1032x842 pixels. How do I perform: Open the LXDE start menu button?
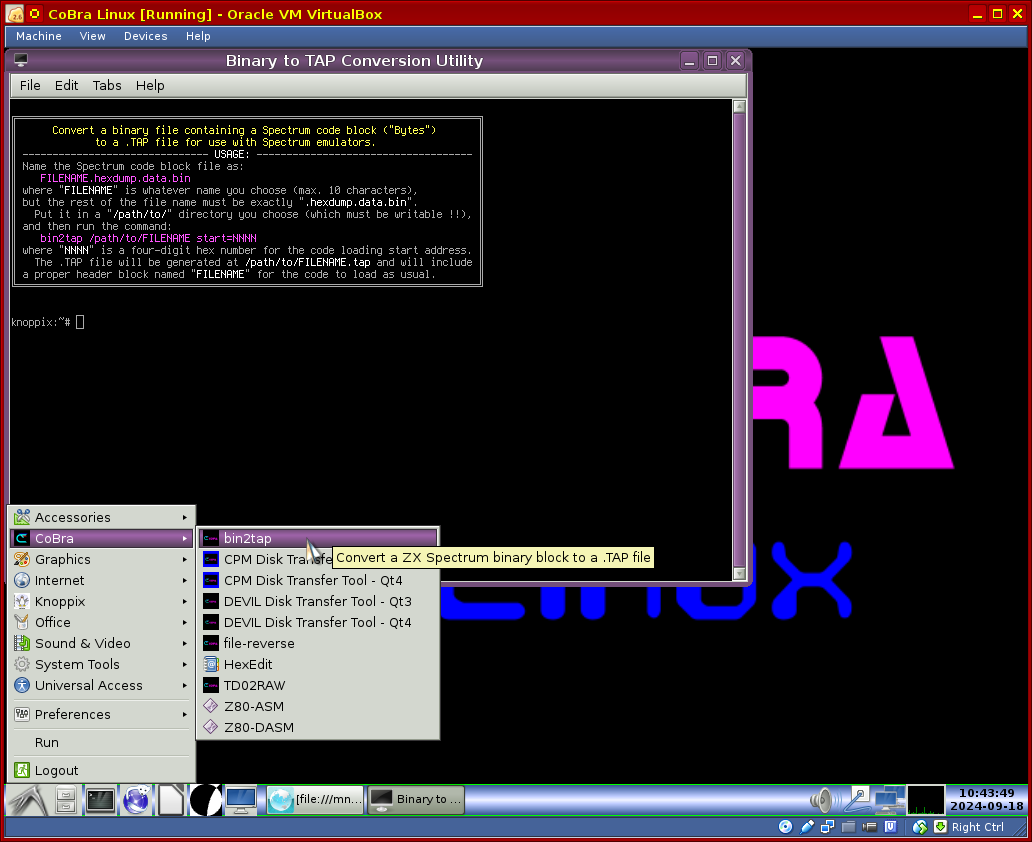tap(26, 800)
